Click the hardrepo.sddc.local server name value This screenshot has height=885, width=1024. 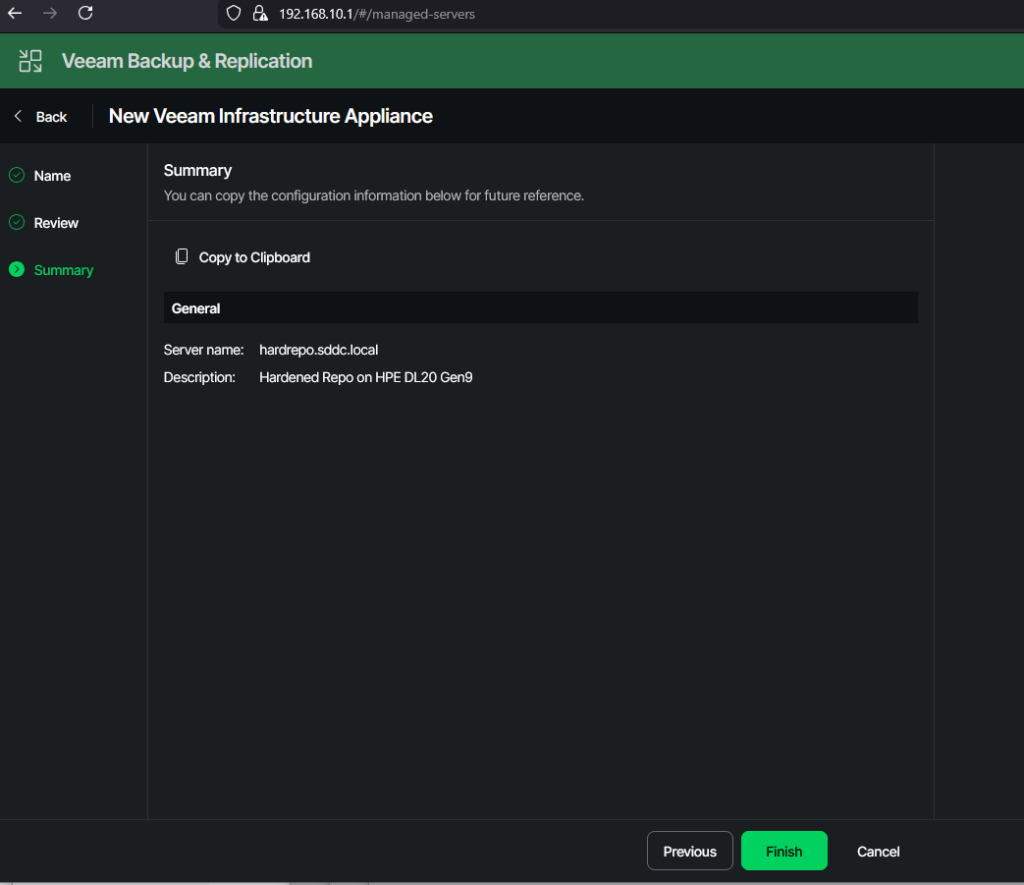click(x=318, y=350)
